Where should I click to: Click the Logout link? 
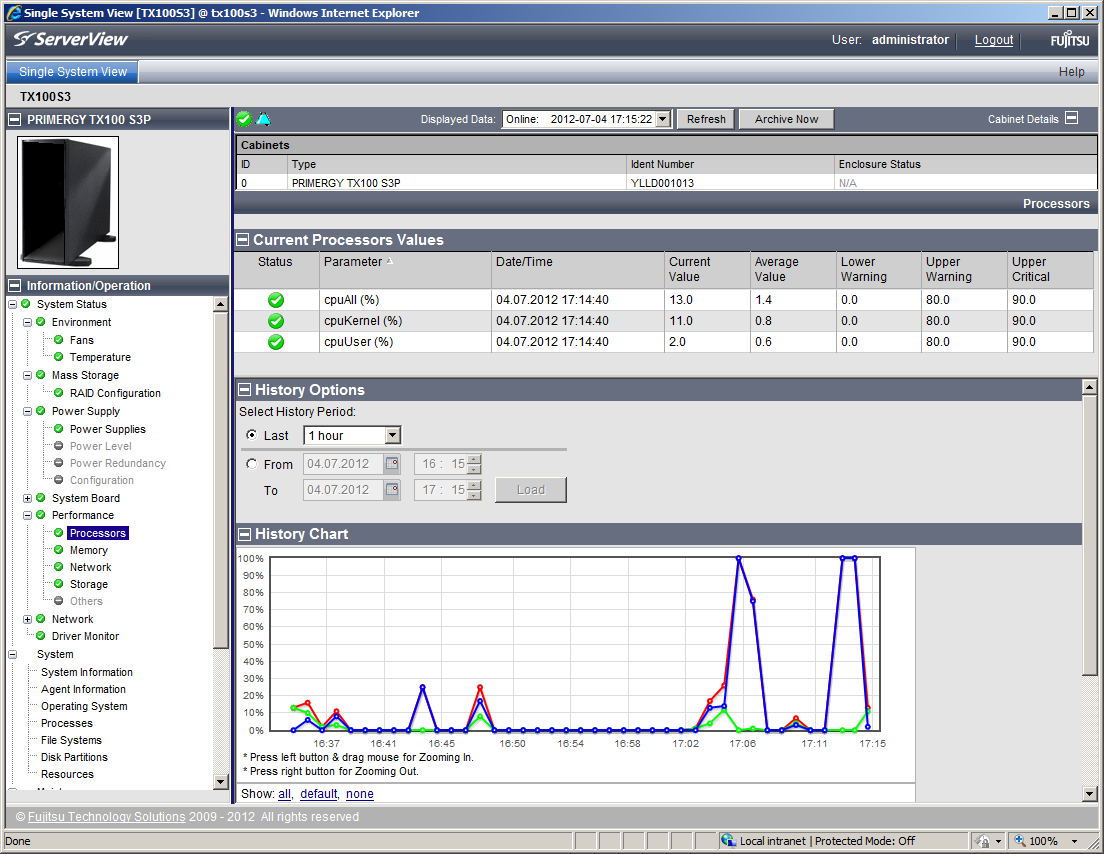pyautogui.click(x=993, y=40)
